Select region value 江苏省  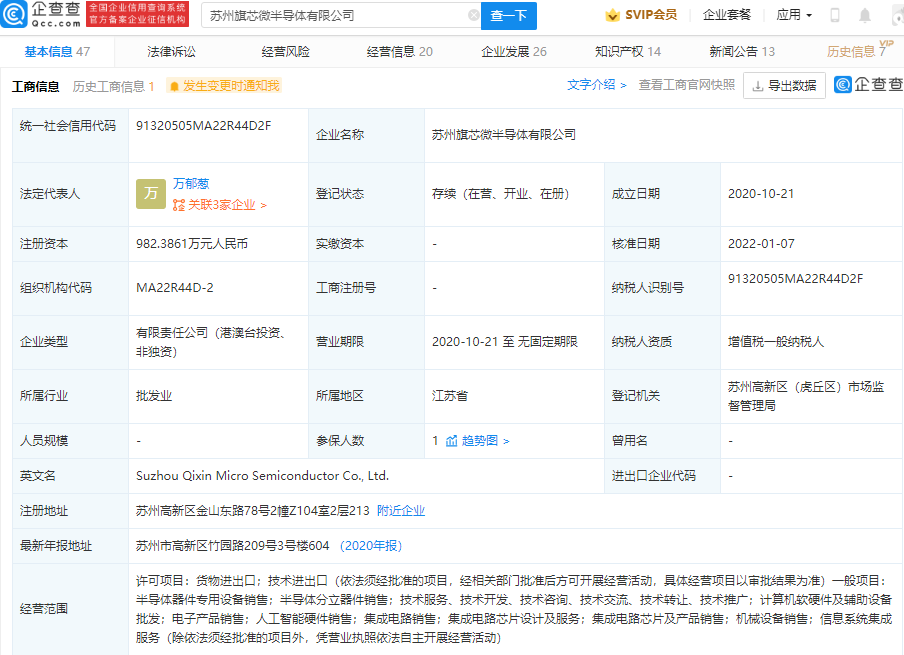tap(450, 396)
